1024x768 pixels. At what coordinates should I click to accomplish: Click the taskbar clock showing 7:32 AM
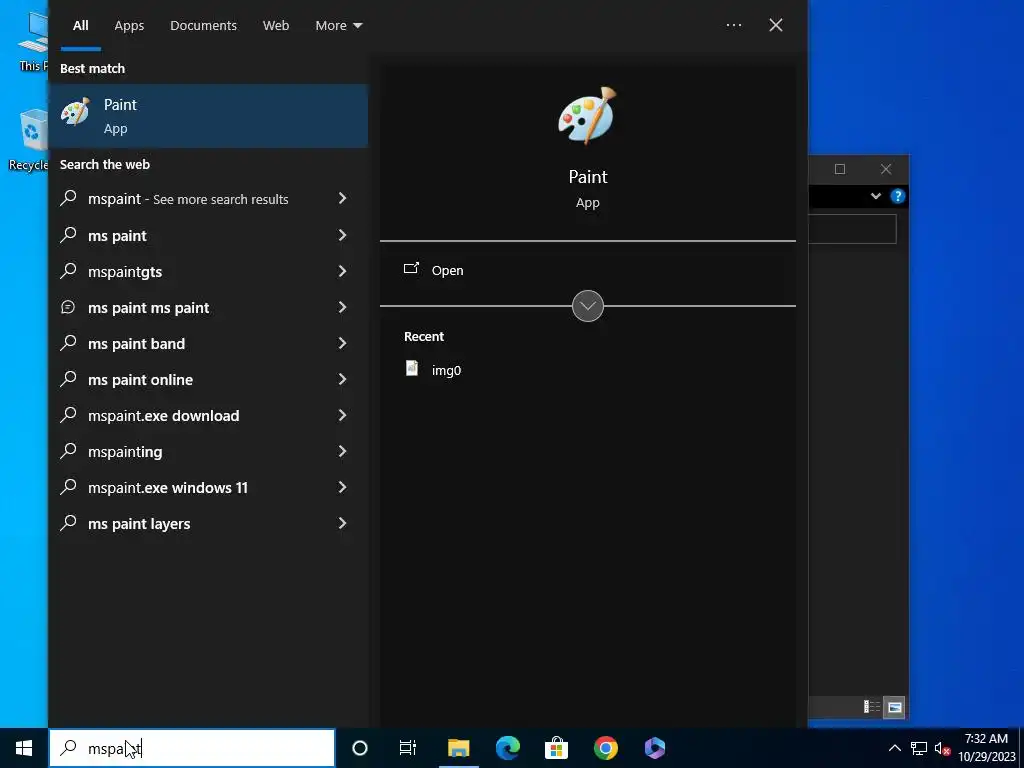(986, 748)
